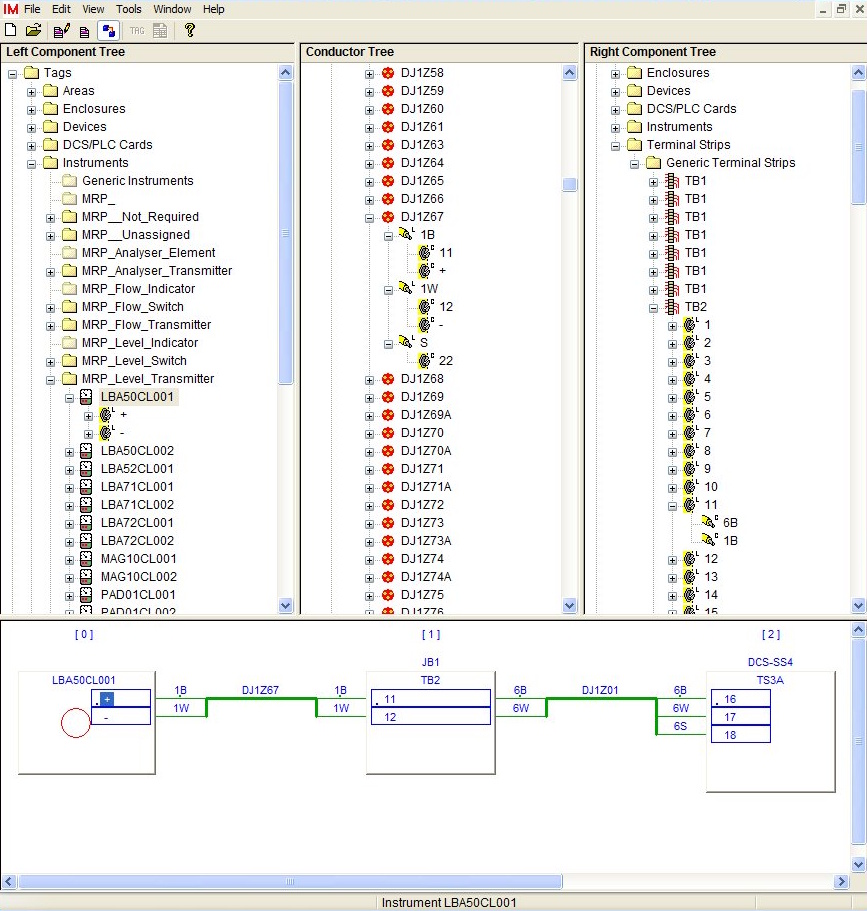Select the LBA50CL001 instrument icon

(85, 397)
